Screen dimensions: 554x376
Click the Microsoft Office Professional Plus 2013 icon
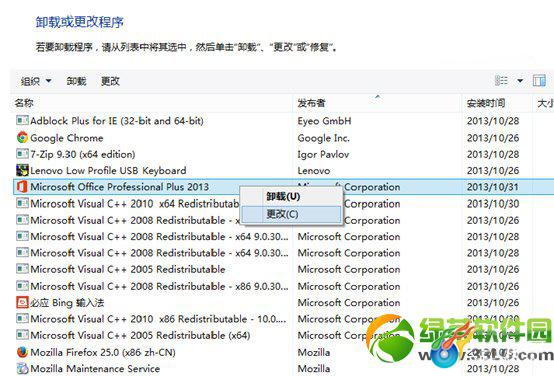(22, 187)
